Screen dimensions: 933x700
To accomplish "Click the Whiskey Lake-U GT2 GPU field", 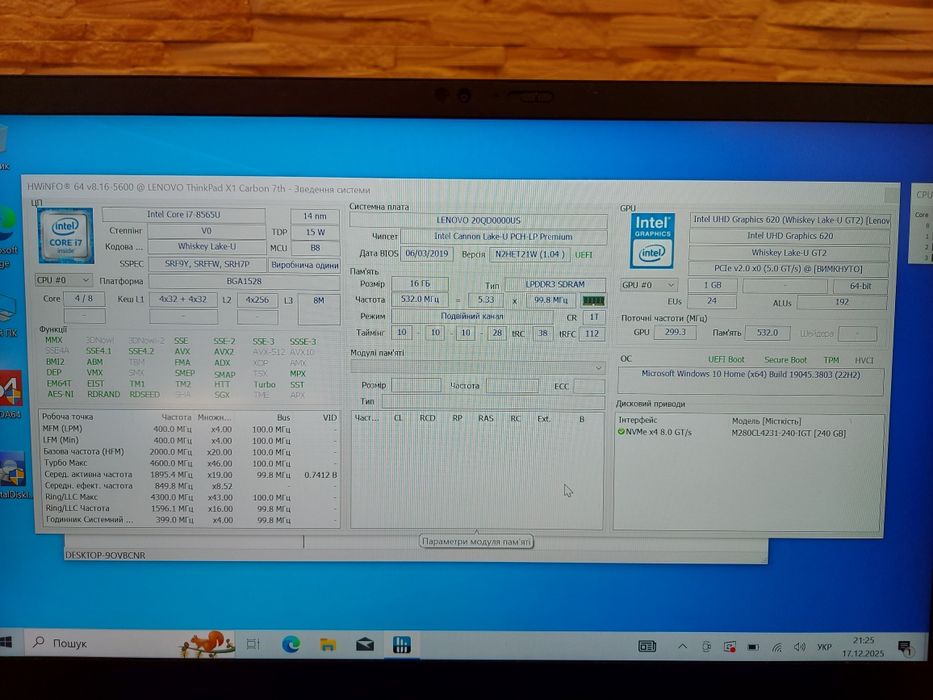I will tap(789, 252).
